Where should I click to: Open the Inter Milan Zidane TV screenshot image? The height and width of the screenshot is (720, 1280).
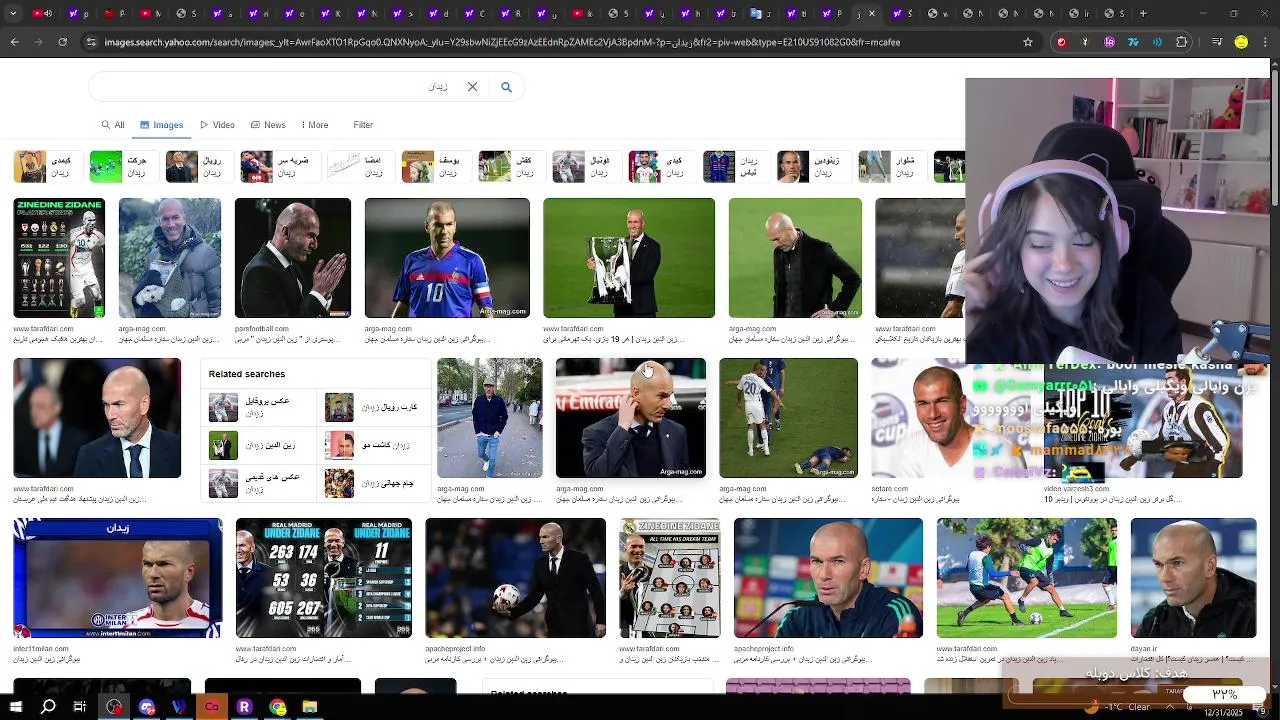[x=118, y=578]
